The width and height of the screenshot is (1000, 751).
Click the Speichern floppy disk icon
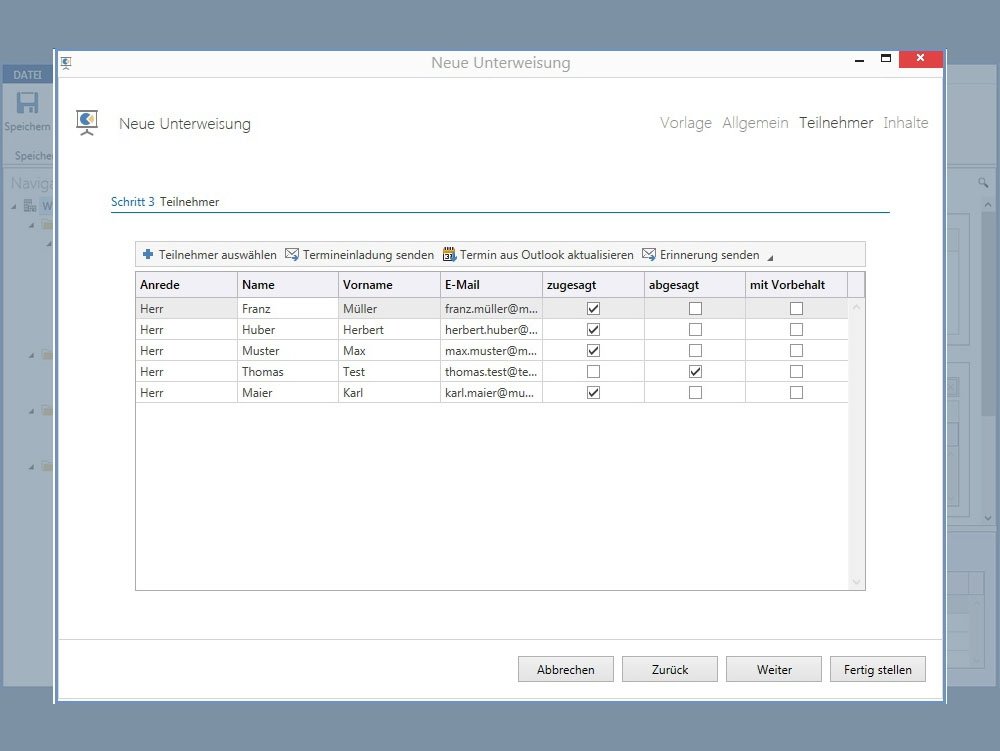(x=27, y=104)
